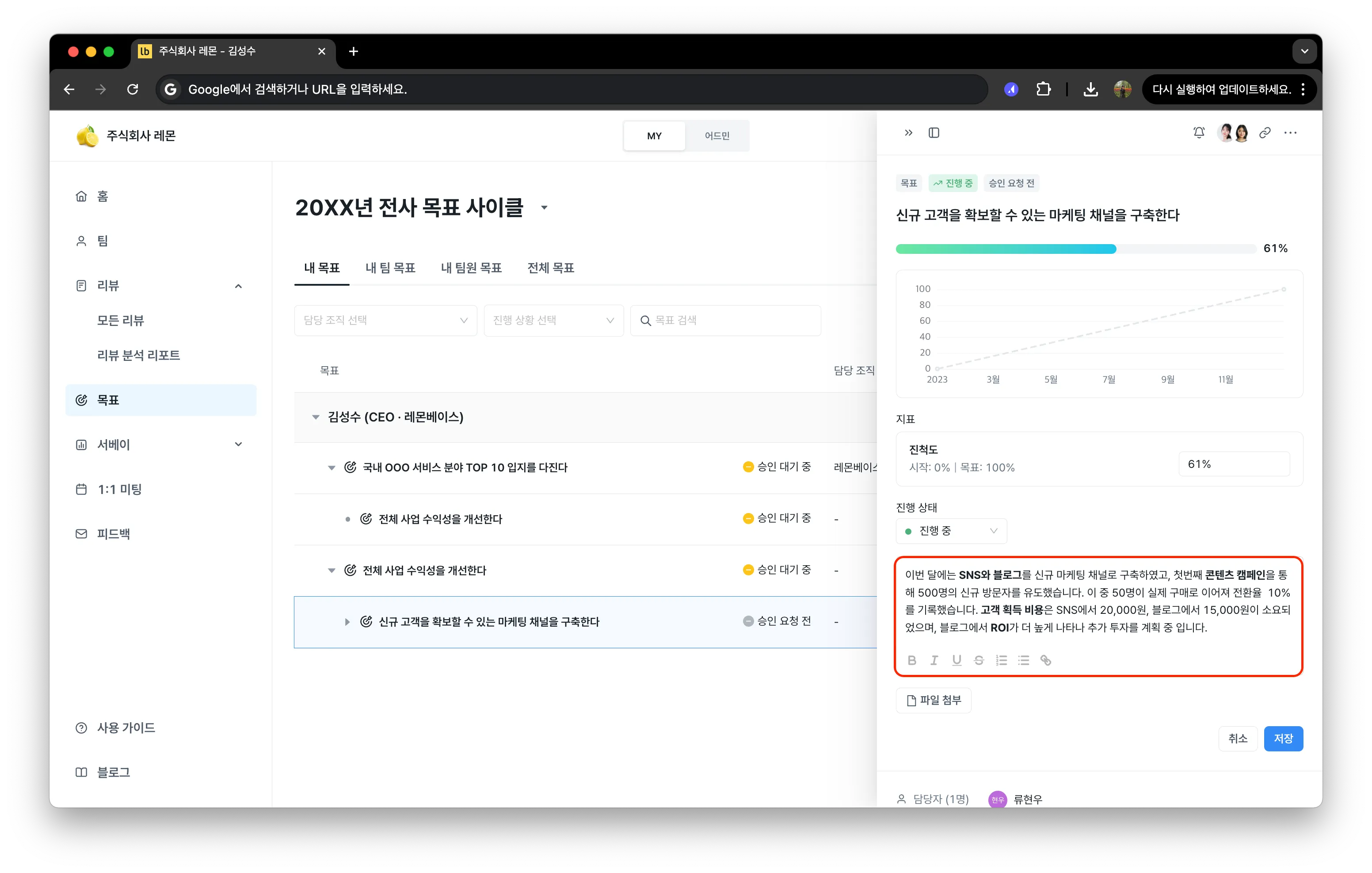The width and height of the screenshot is (1372, 873).
Task: Open the 진행 중 status dropdown
Action: 951,531
